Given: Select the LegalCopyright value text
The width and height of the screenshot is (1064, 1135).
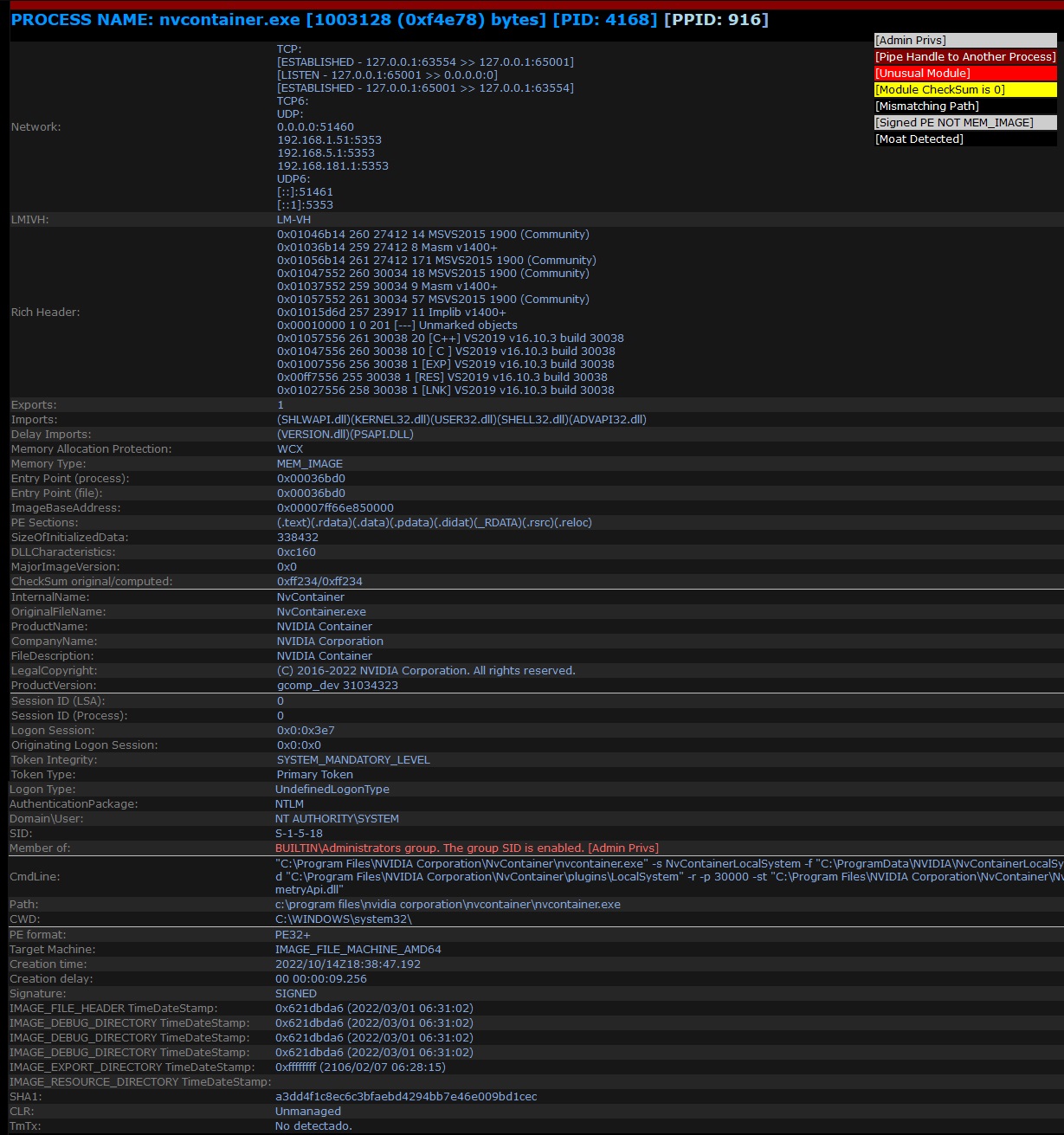Looking at the screenshot, I should 426,671.
